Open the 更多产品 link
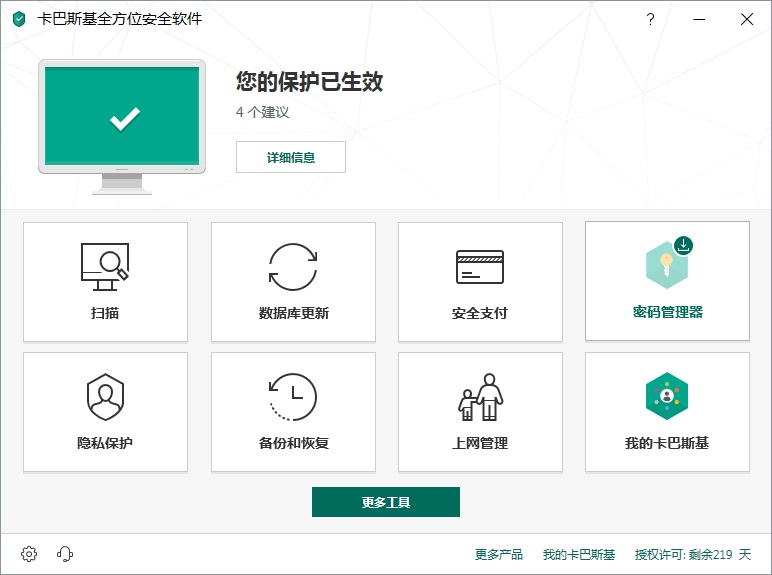Screen dimensions: 772x575 coord(498,554)
